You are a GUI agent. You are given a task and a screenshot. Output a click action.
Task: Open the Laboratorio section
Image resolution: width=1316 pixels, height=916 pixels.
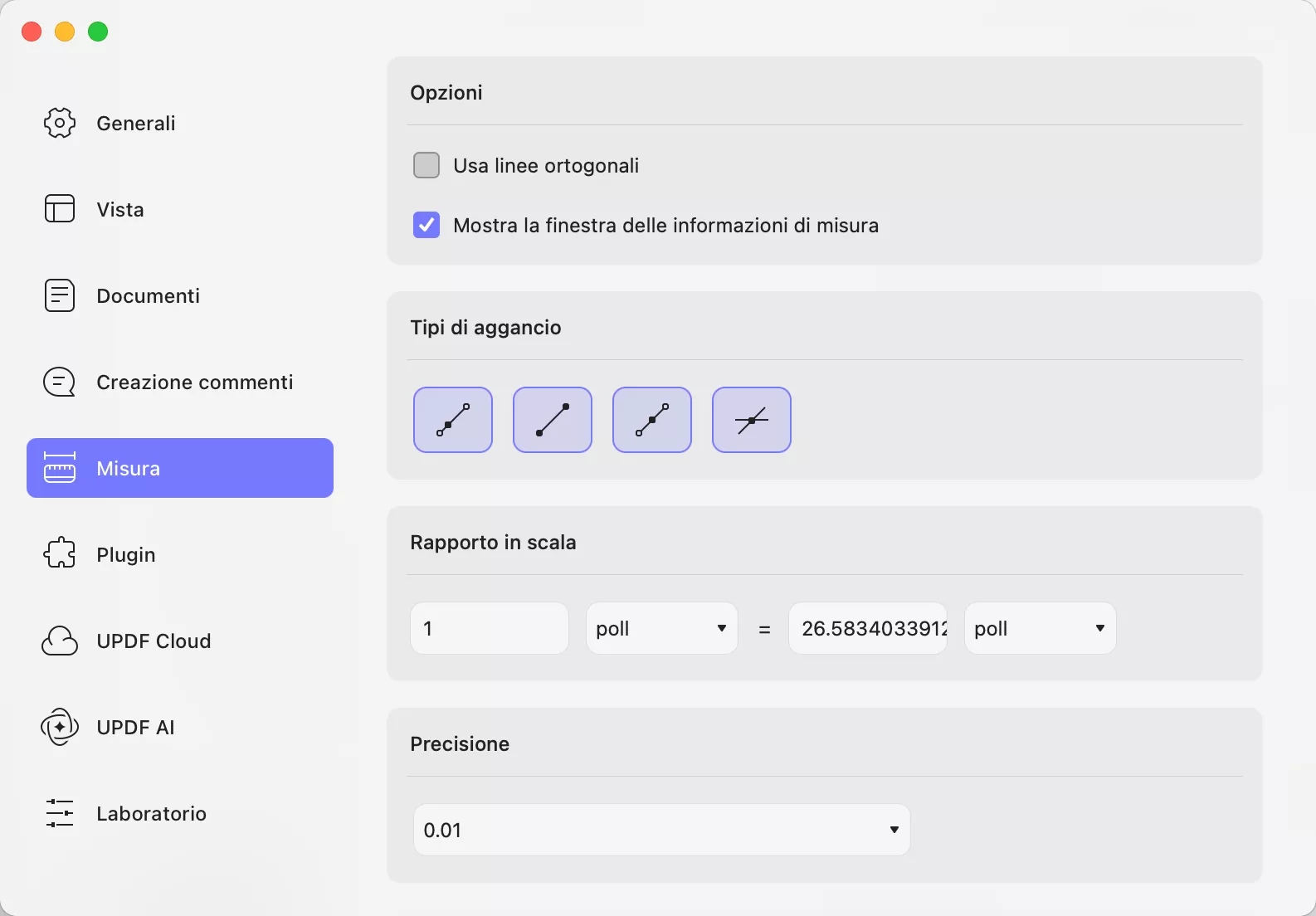point(151,813)
